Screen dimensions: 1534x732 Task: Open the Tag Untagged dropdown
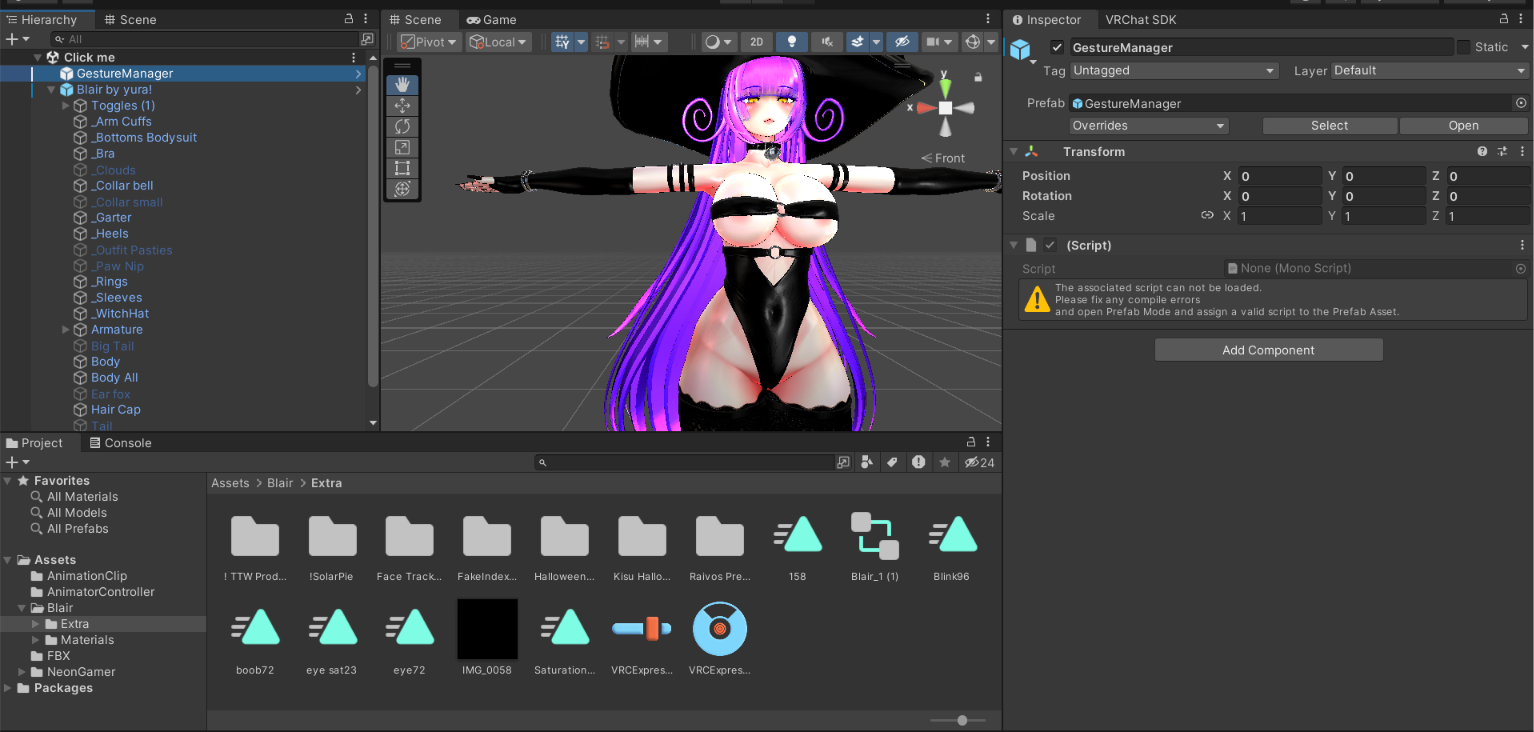click(x=1174, y=71)
